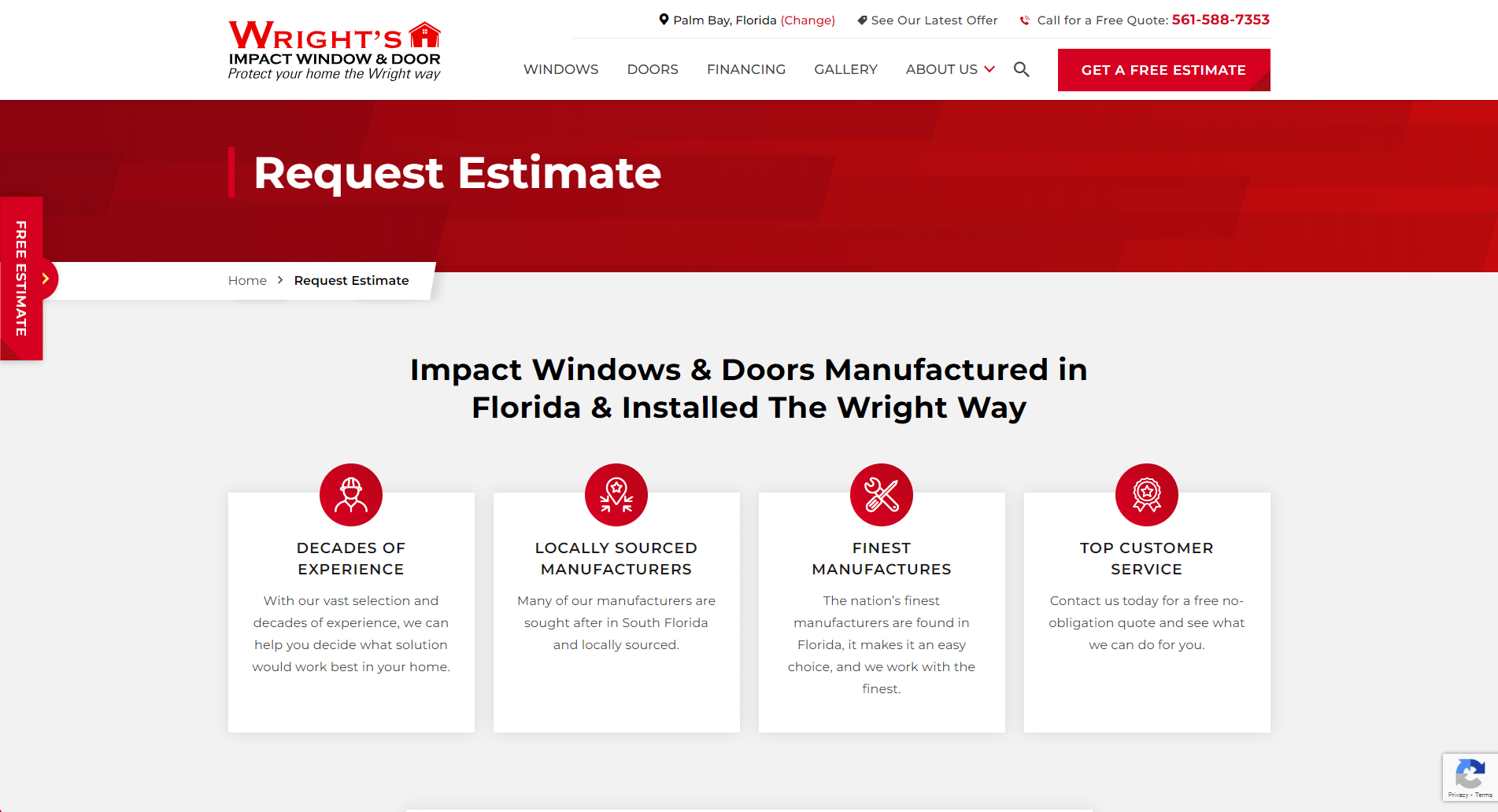1498x812 pixels.
Task: Change the Palm Bay location
Action: (808, 20)
